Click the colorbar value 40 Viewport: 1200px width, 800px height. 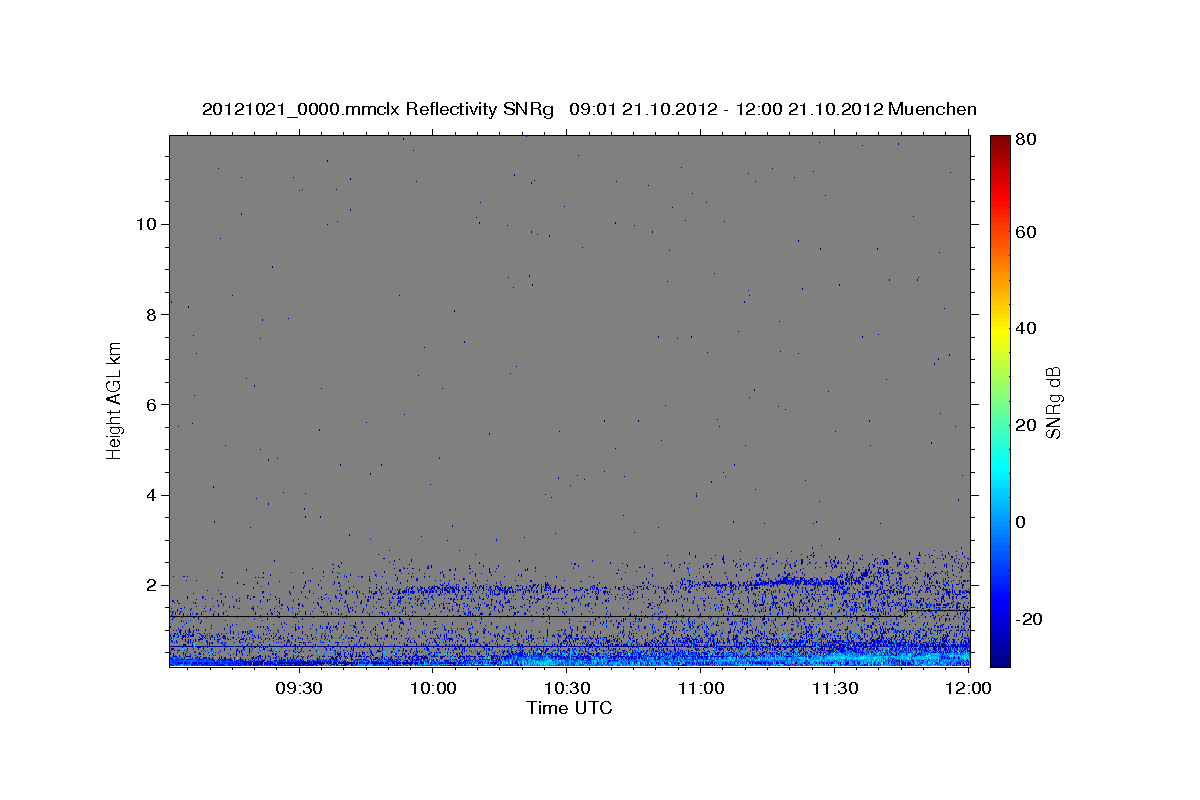(x=1028, y=328)
